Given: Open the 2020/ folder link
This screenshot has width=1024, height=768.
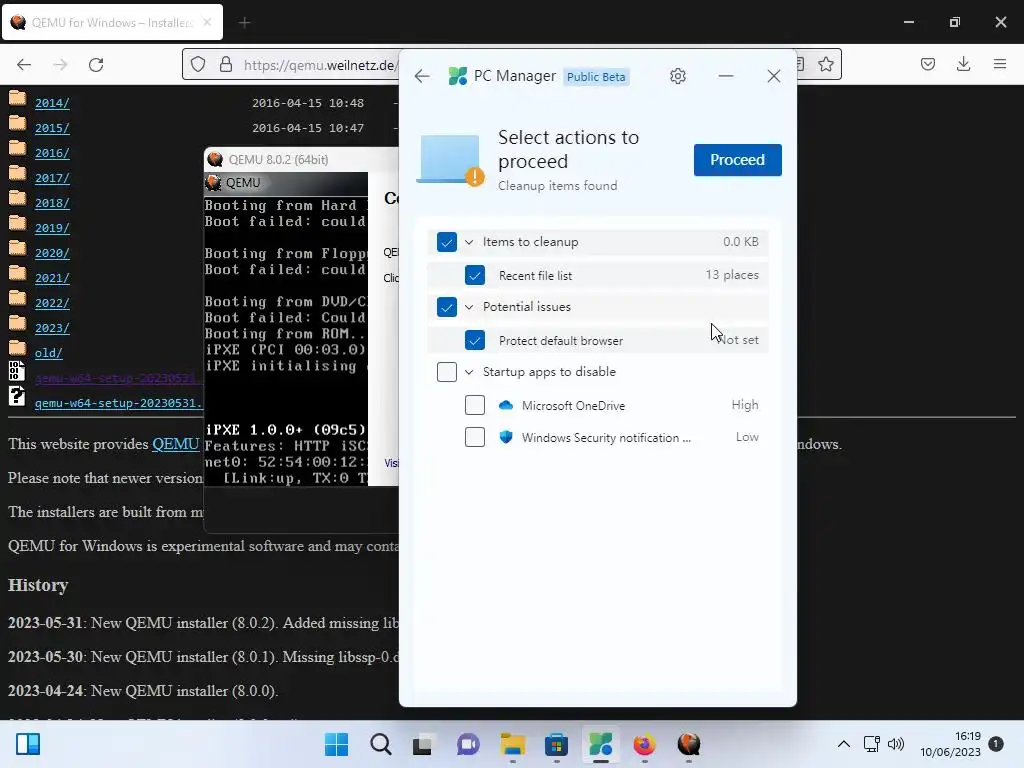Looking at the screenshot, I should point(52,253).
